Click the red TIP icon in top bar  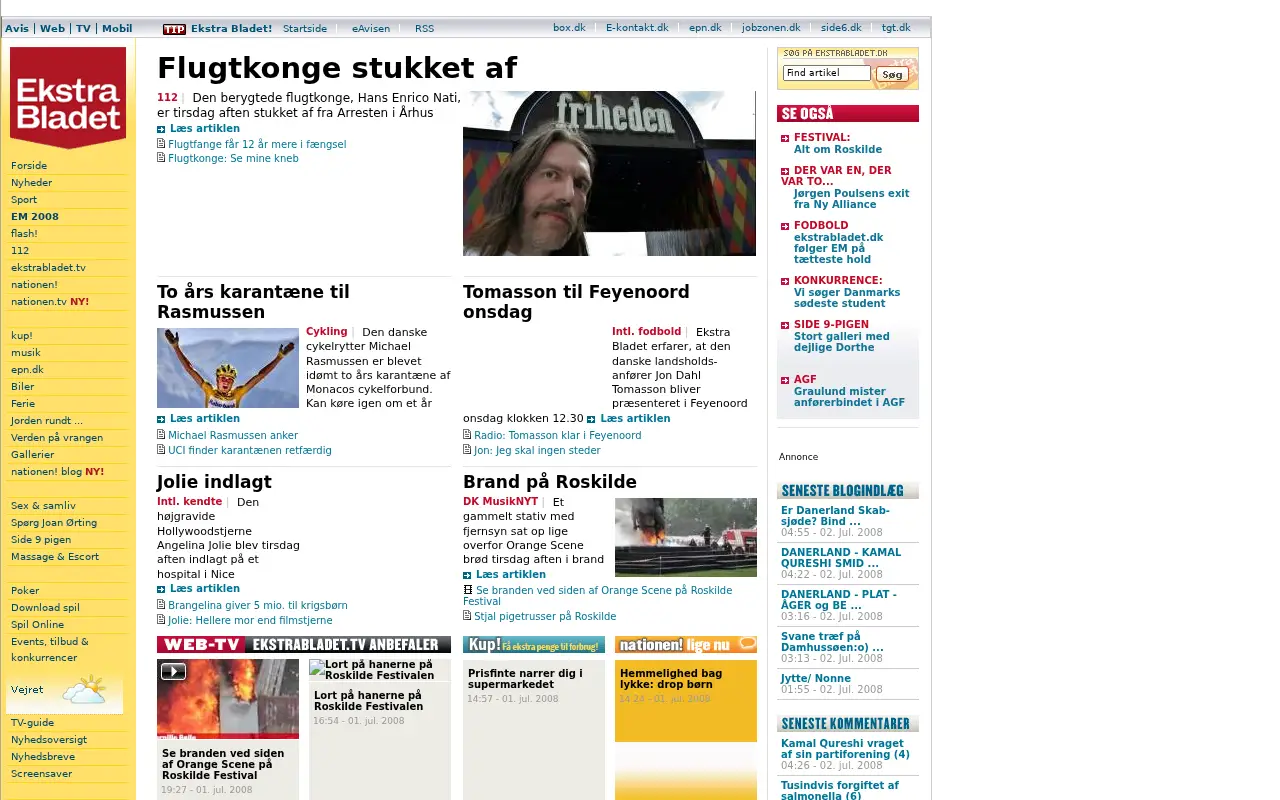pos(174,29)
